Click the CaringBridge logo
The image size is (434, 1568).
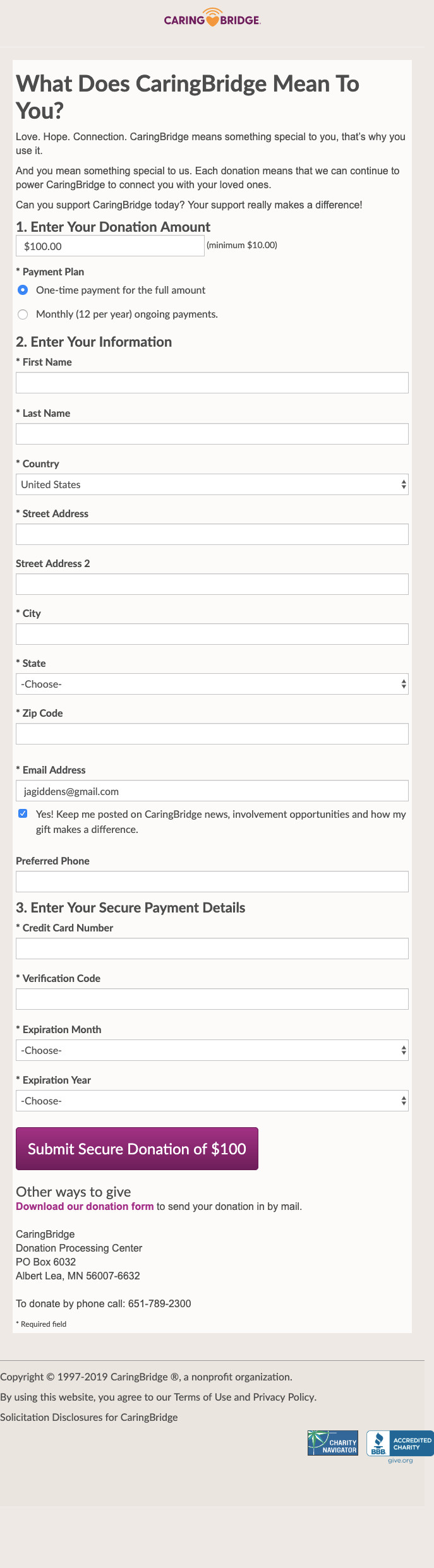(212, 18)
